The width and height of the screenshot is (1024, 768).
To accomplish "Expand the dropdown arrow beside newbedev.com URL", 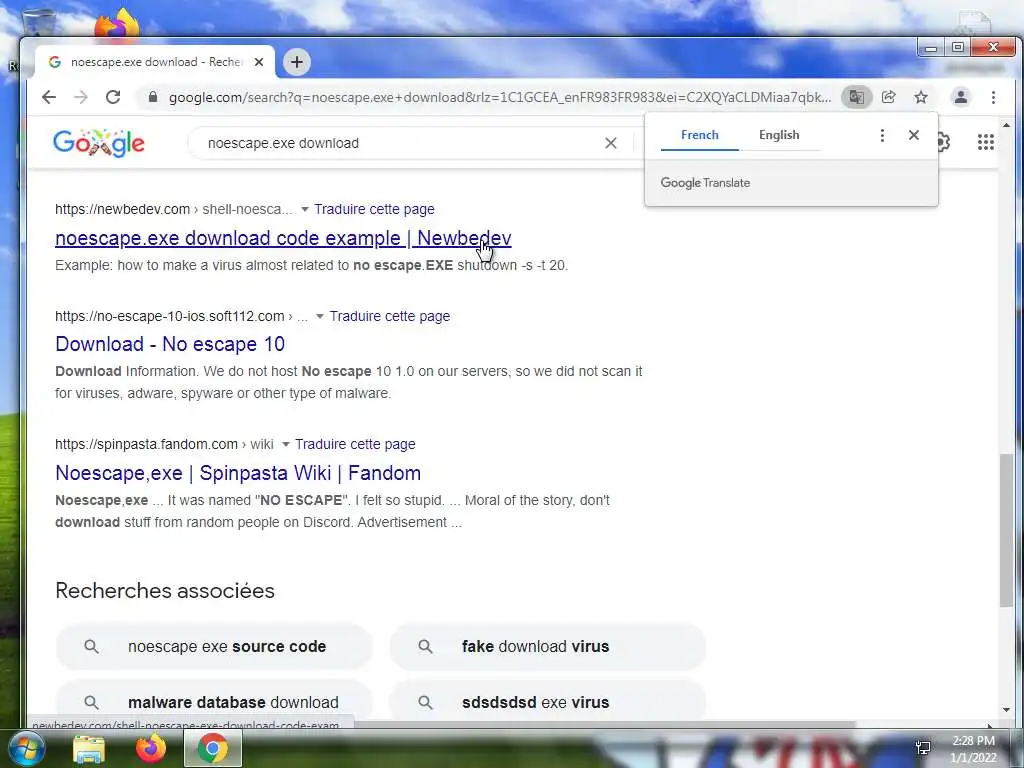I will 304,210.
